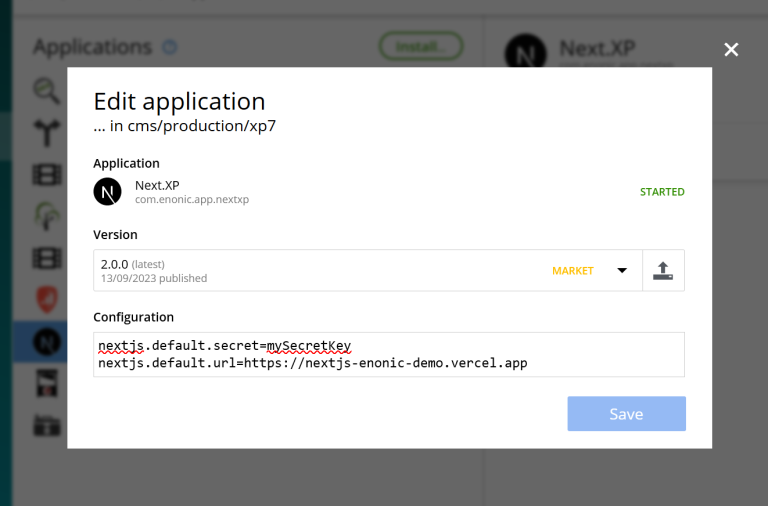Click the Edit application heading
Image resolution: width=768 pixels, height=506 pixels.
click(x=179, y=101)
